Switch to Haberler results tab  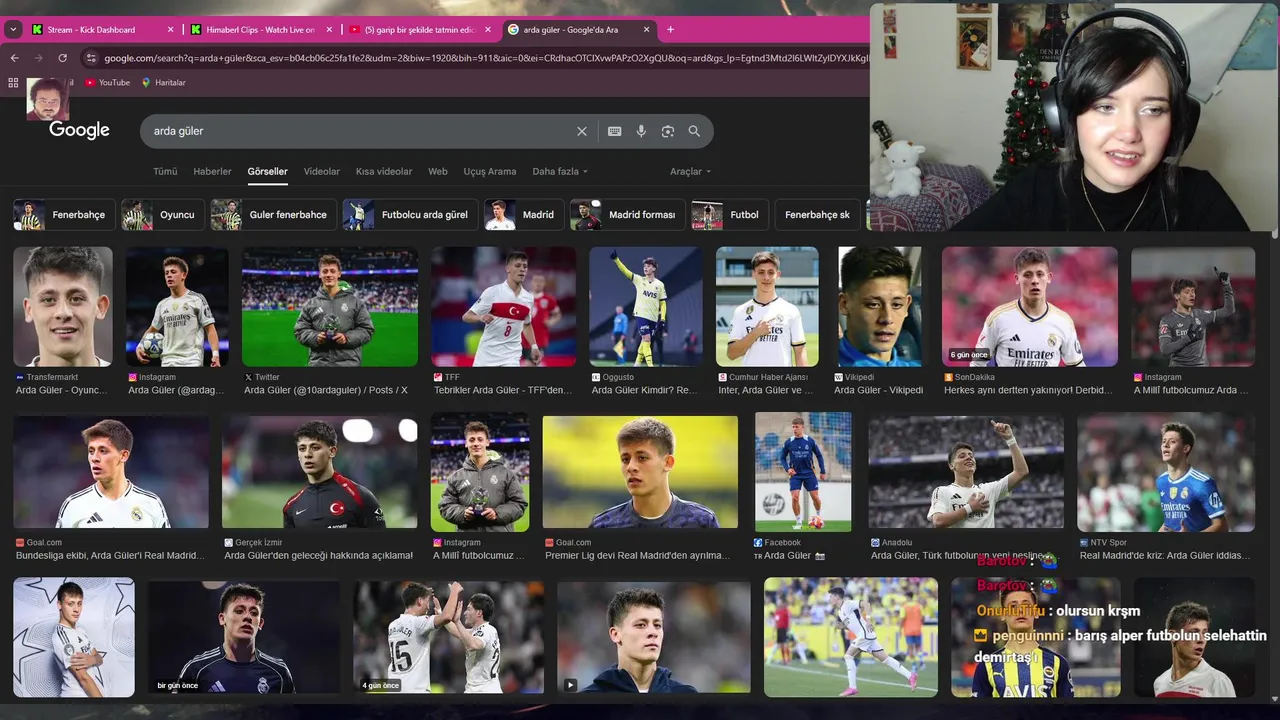point(212,171)
